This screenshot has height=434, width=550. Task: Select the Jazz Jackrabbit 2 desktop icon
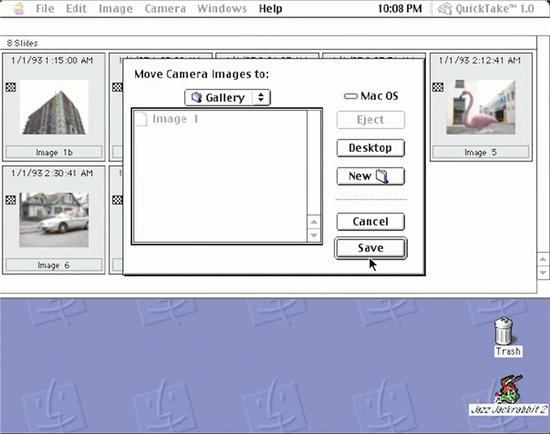[508, 389]
